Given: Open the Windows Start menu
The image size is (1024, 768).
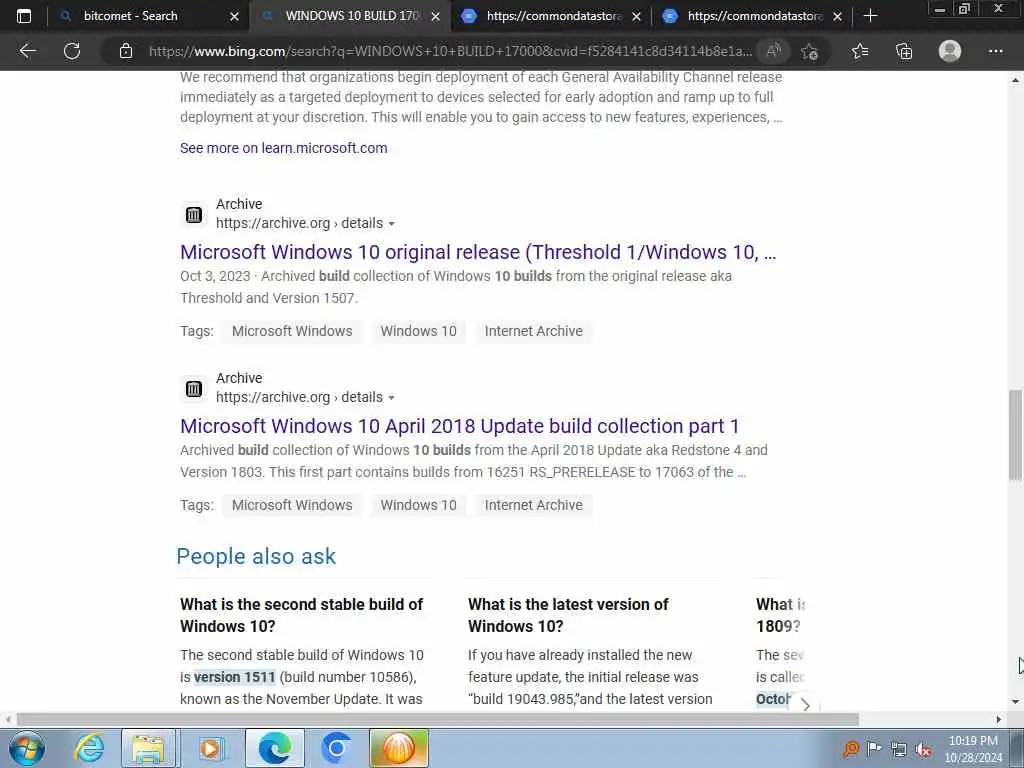Looking at the screenshot, I should [26, 748].
